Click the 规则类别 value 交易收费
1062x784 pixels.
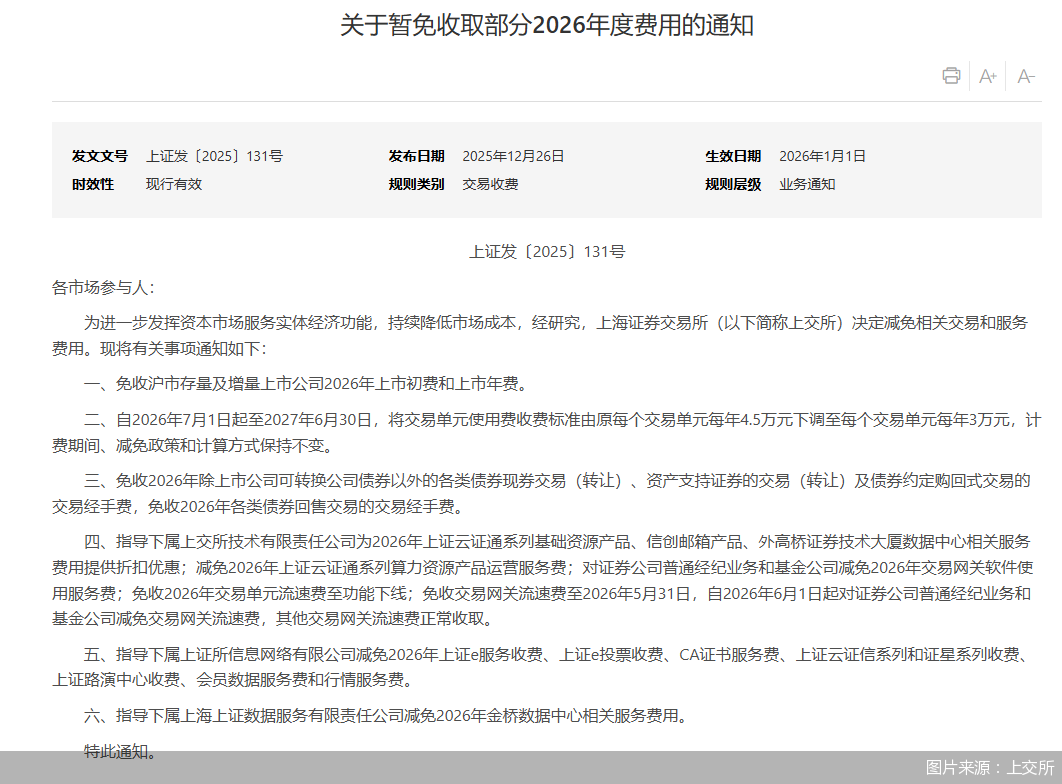[489, 184]
